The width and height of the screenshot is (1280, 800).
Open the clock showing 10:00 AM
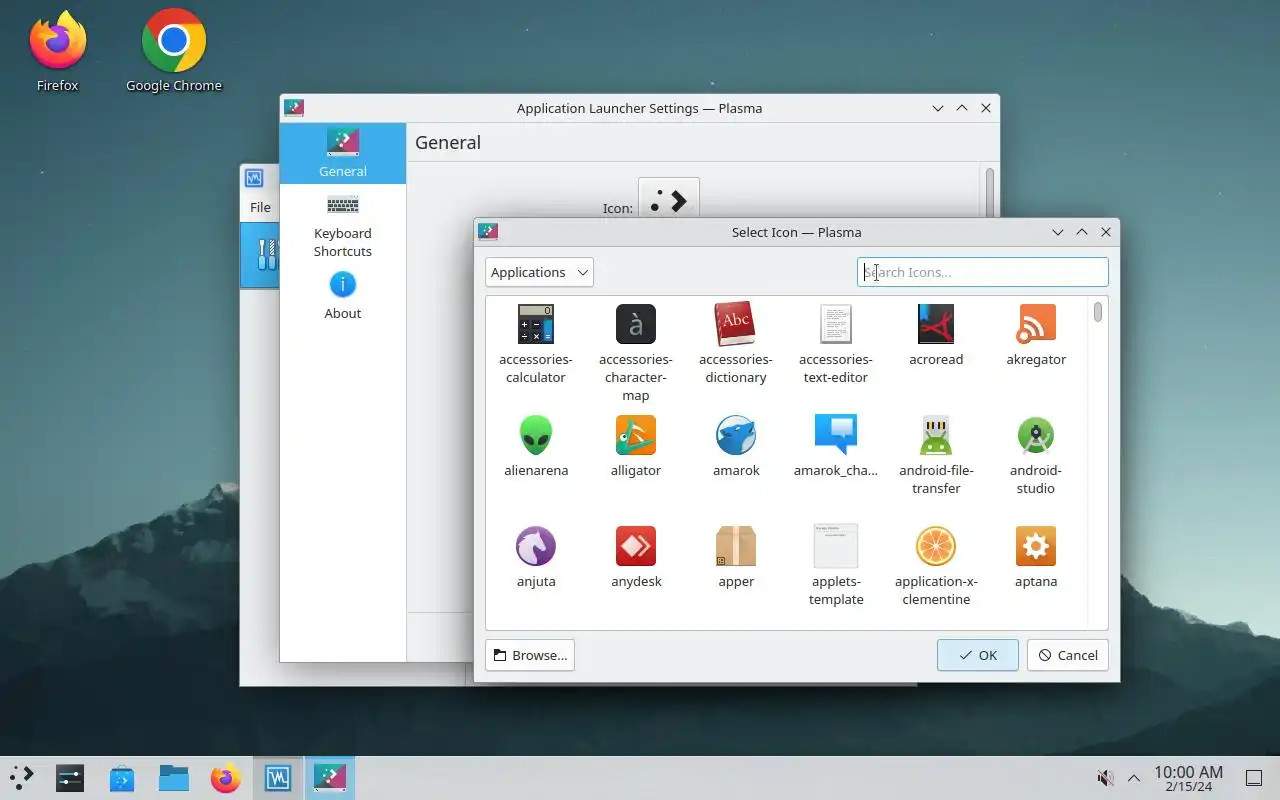pos(1188,778)
